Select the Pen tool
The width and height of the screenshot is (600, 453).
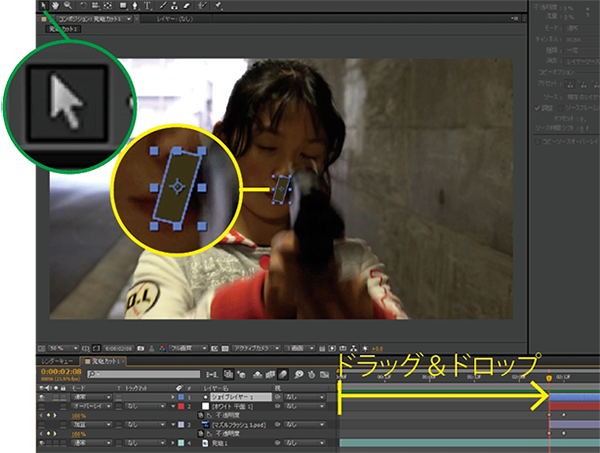135,5
